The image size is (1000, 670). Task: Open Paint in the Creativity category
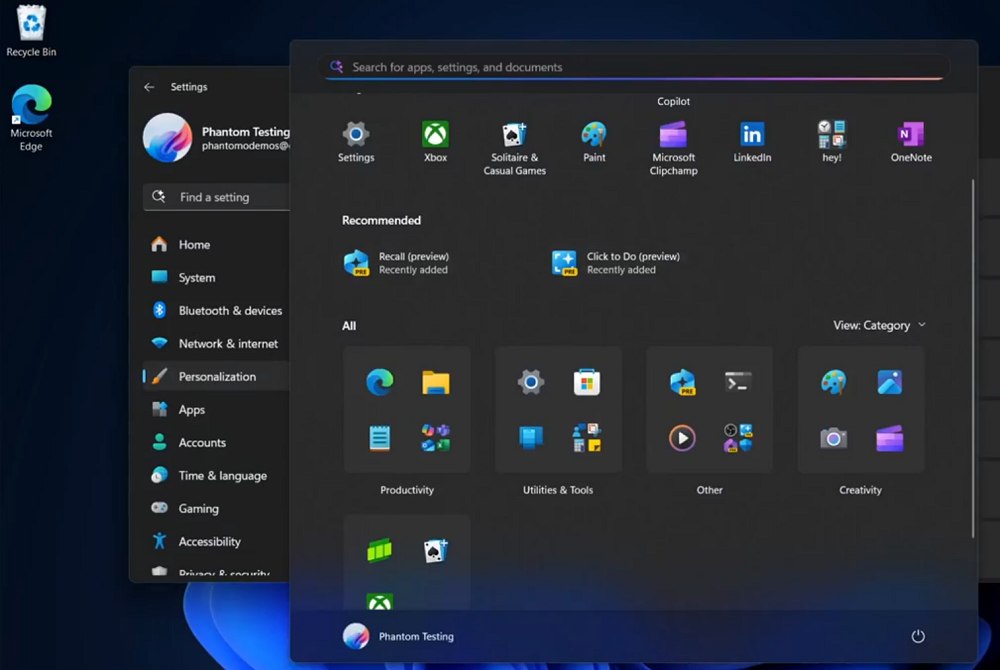point(833,382)
